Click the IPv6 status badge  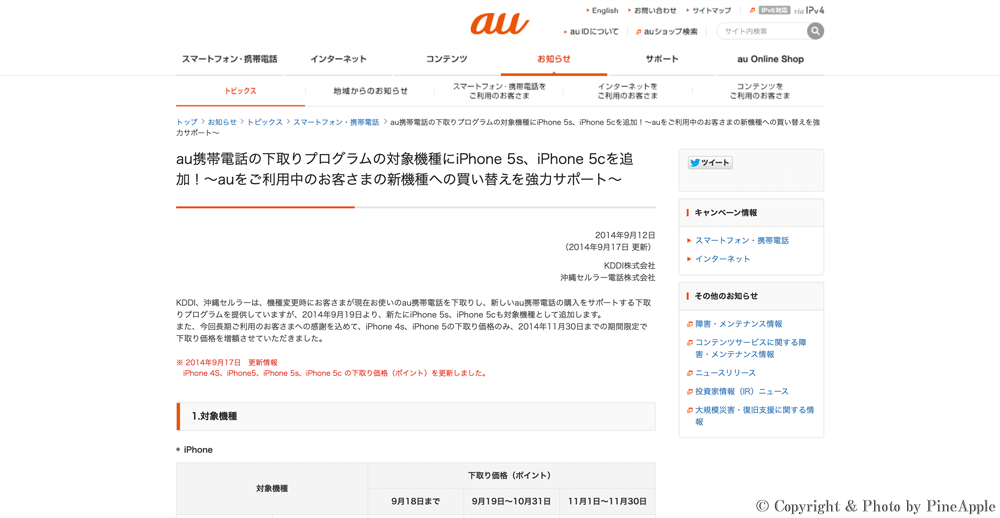click(x=774, y=10)
